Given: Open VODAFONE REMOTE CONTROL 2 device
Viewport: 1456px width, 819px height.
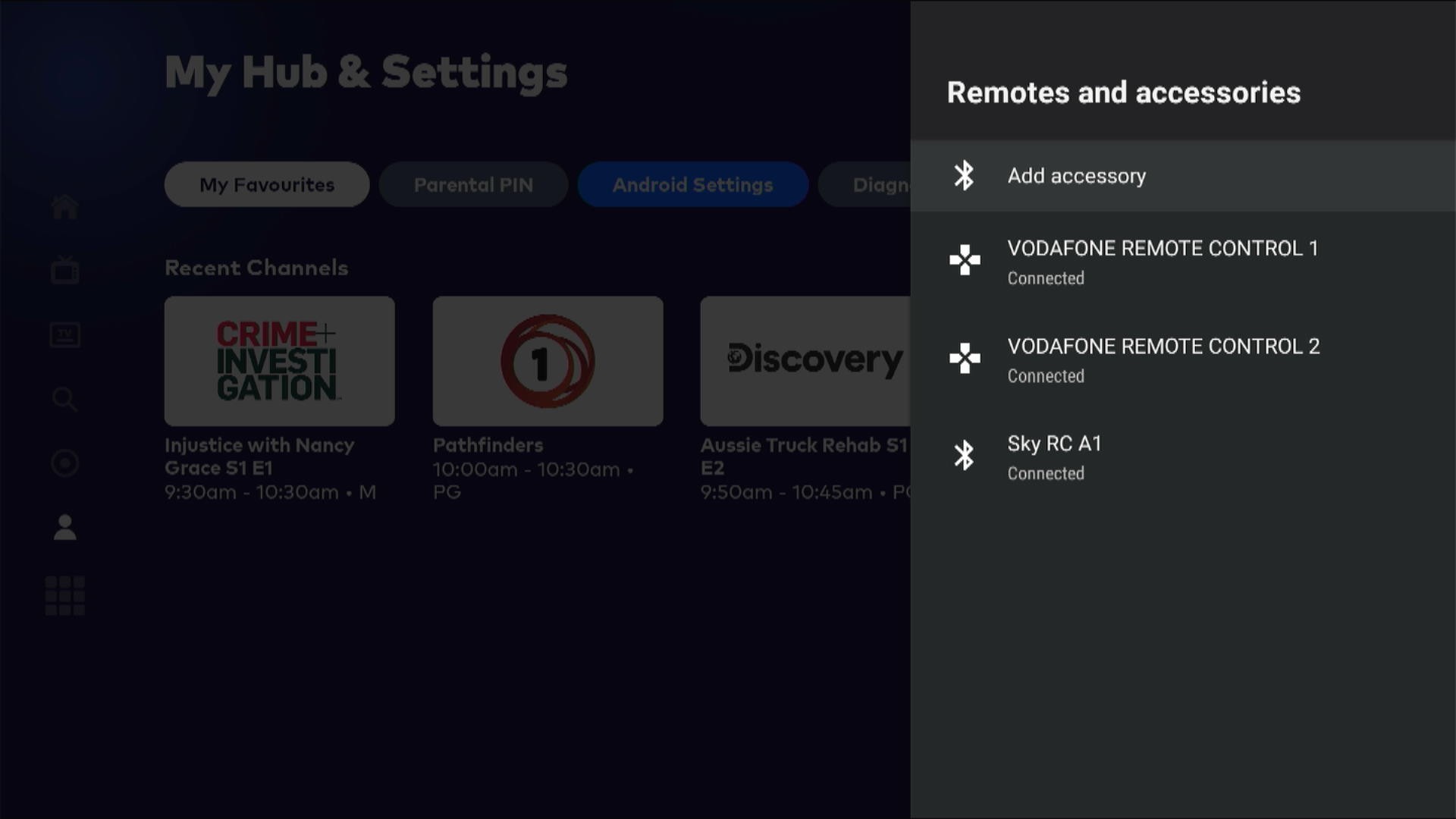Looking at the screenshot, I should [x=1183, y=359].
